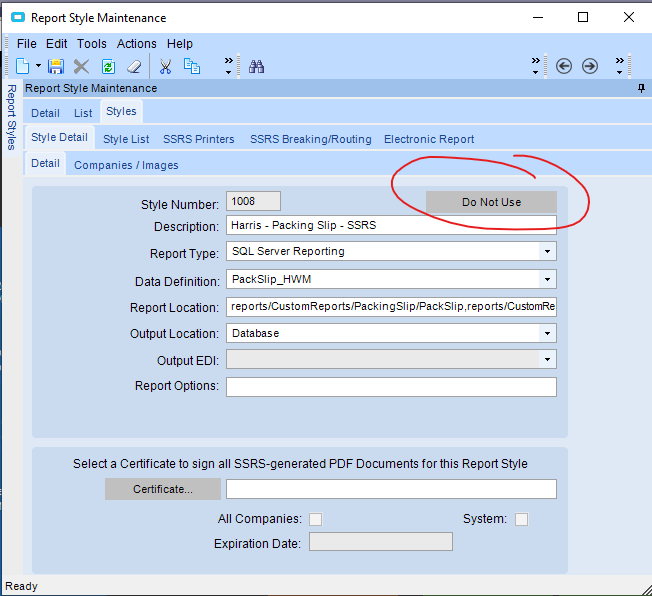
Task: Expand toolbar overflow left of Back arrow
Action: [x=536, y=66]
